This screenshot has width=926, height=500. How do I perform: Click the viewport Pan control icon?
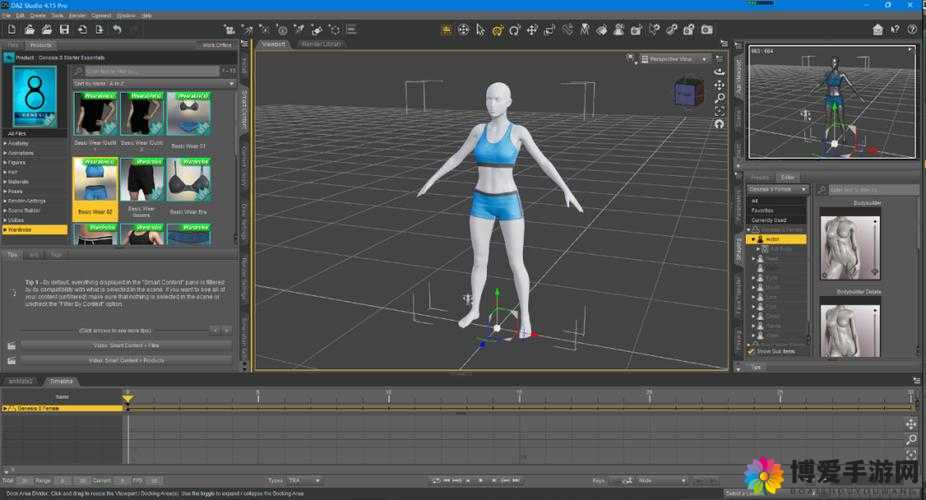719,85
